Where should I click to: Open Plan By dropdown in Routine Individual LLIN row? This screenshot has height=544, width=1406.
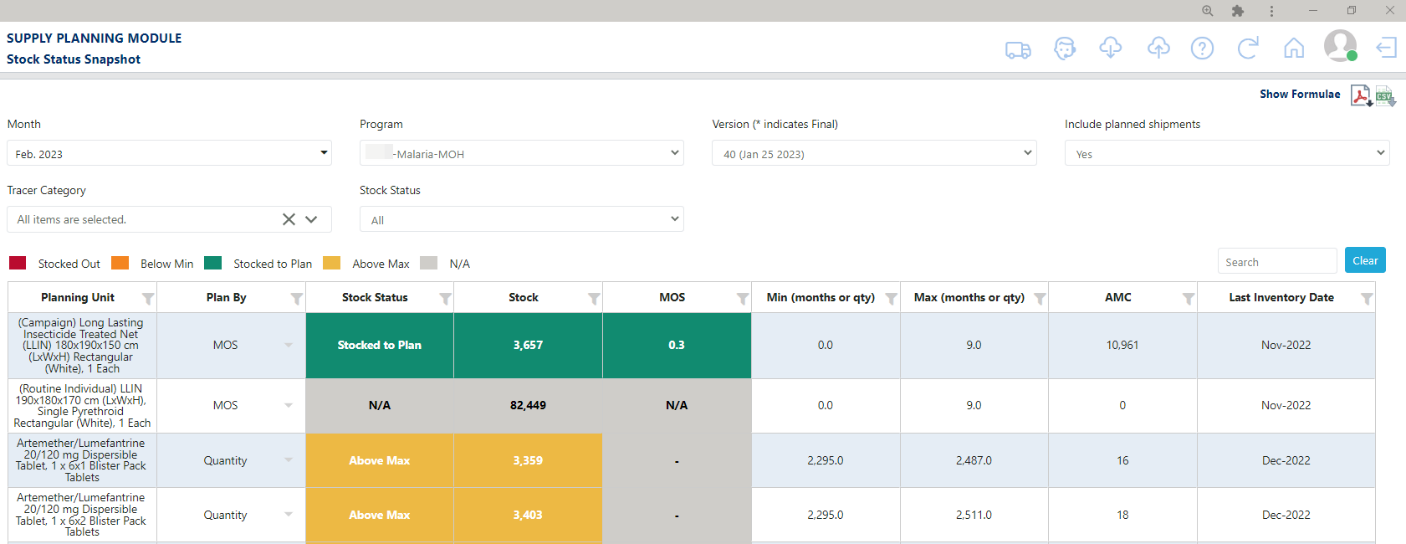tap(289, 405)
